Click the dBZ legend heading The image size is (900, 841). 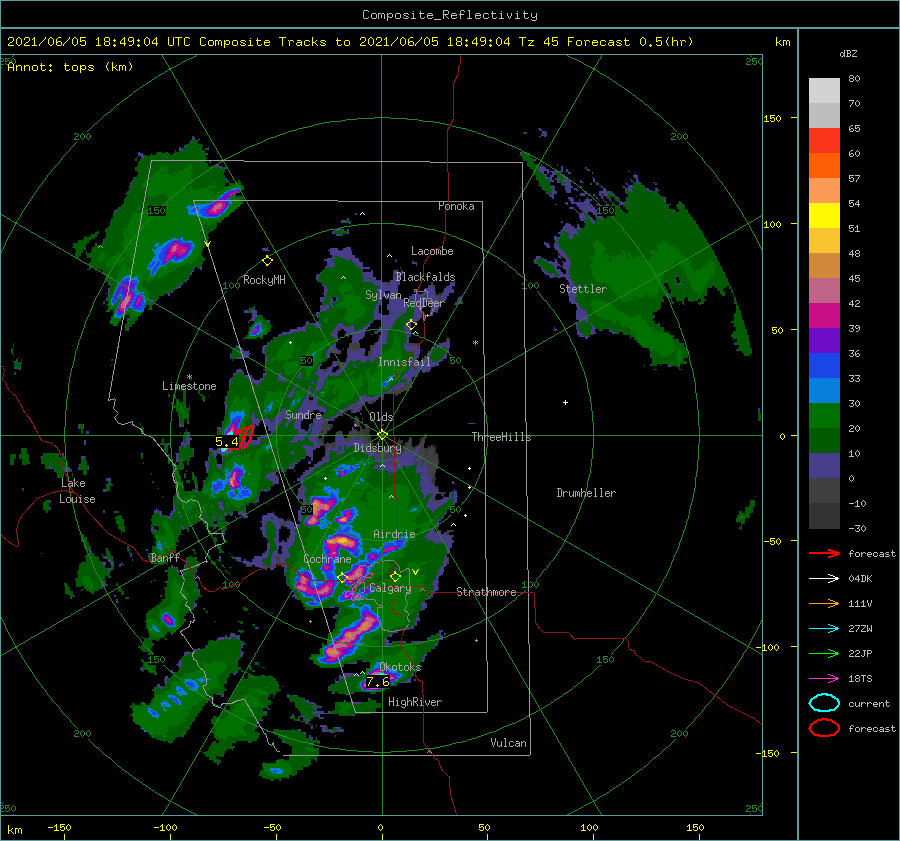tap(848, 53)
